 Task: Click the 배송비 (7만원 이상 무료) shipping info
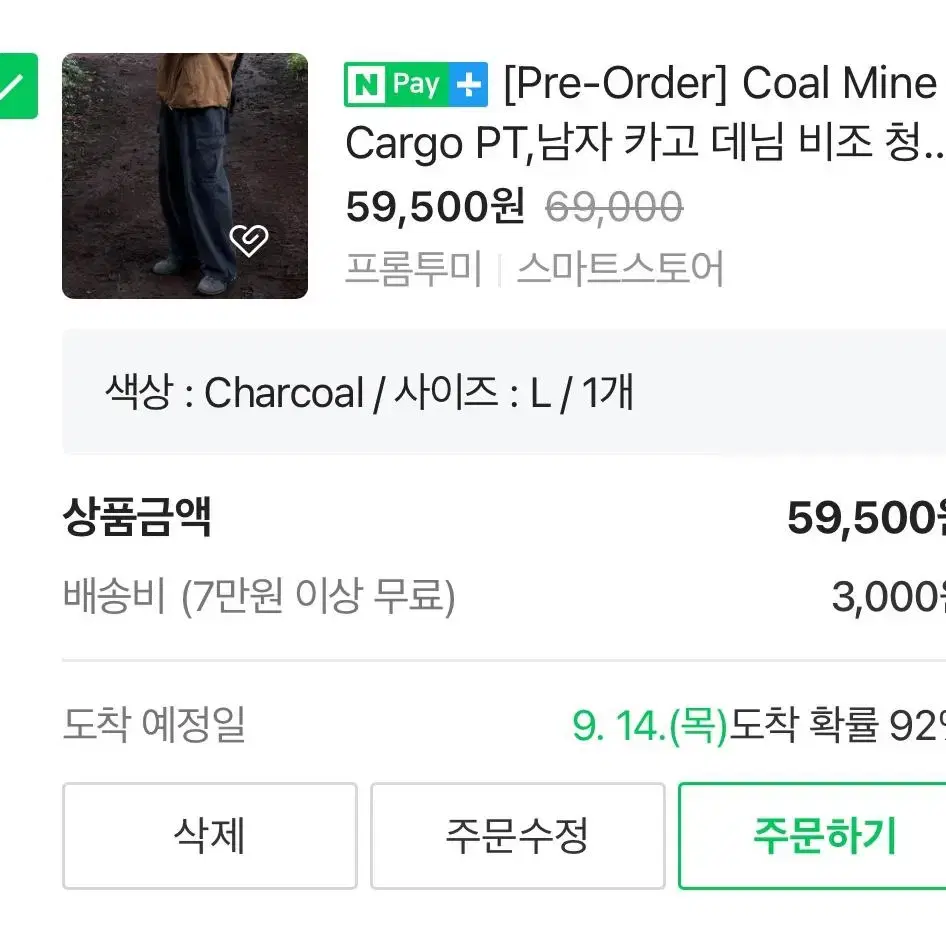click(259, 596)
